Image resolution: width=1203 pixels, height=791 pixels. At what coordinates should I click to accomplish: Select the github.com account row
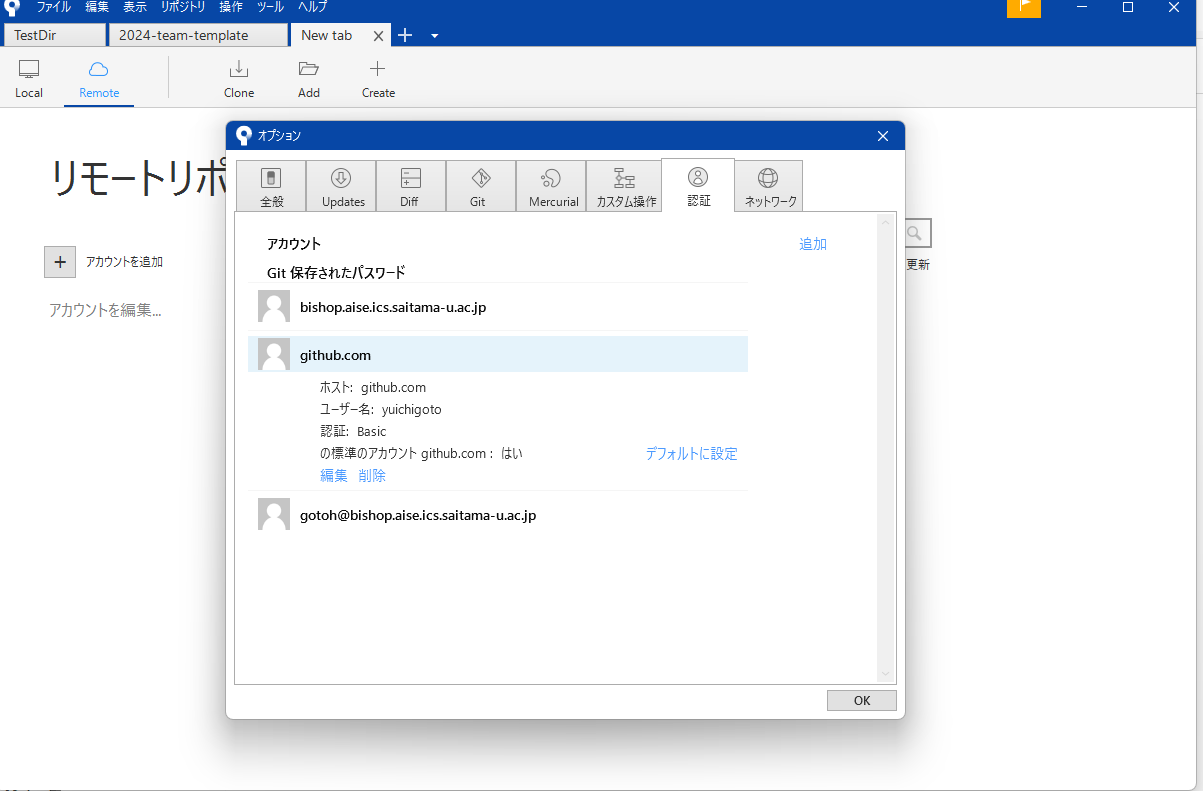tap(498, 355)
